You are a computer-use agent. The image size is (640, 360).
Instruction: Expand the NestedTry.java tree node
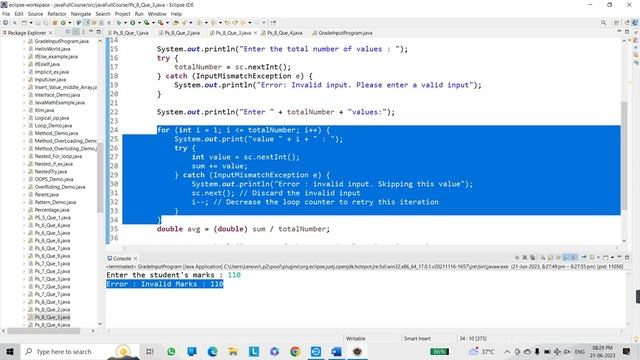click(24, 171)
